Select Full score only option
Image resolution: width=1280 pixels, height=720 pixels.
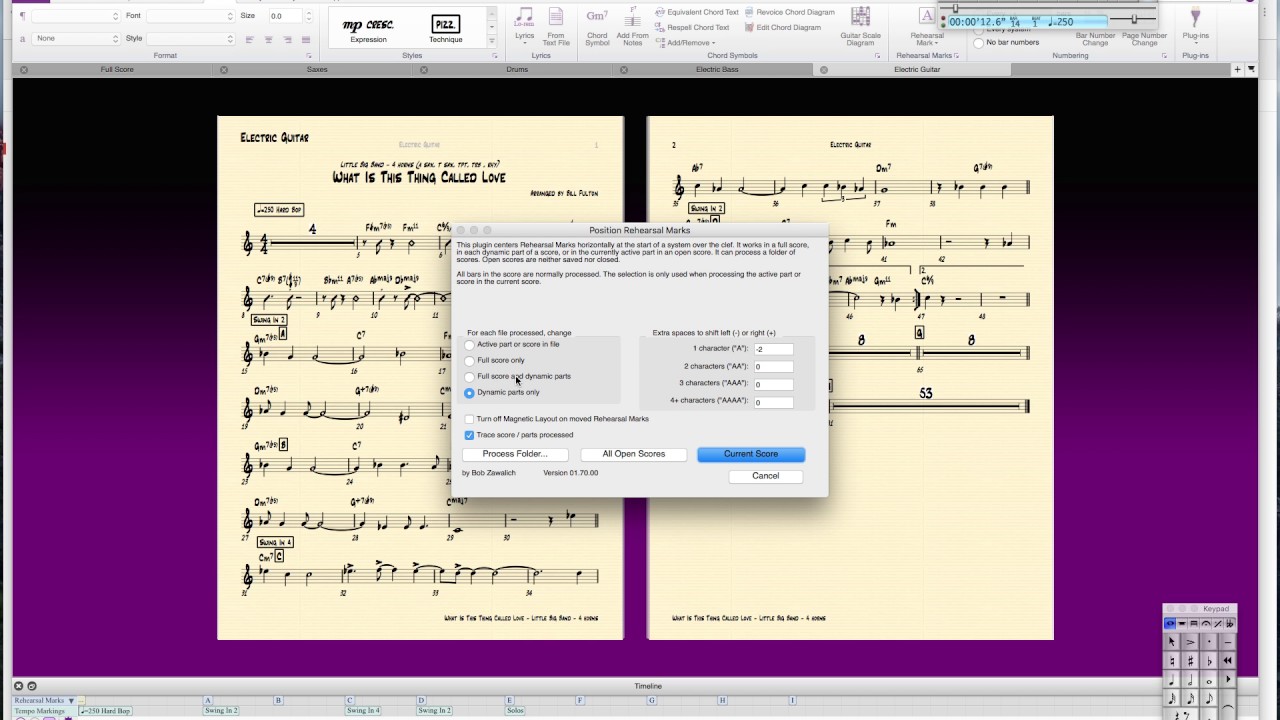[469, 361]
